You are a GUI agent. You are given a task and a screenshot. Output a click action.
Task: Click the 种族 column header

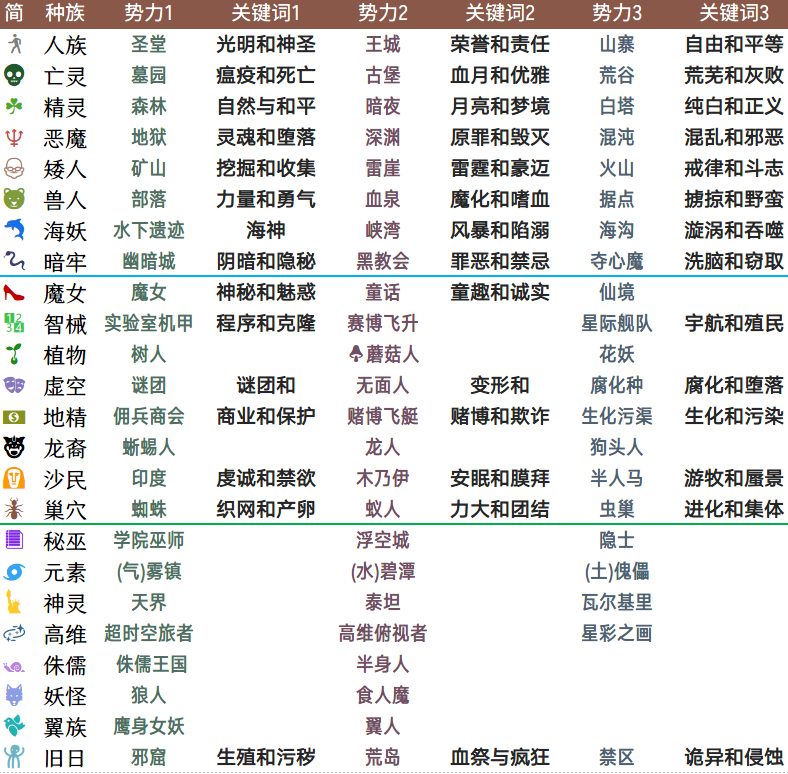tap(65, 13)
